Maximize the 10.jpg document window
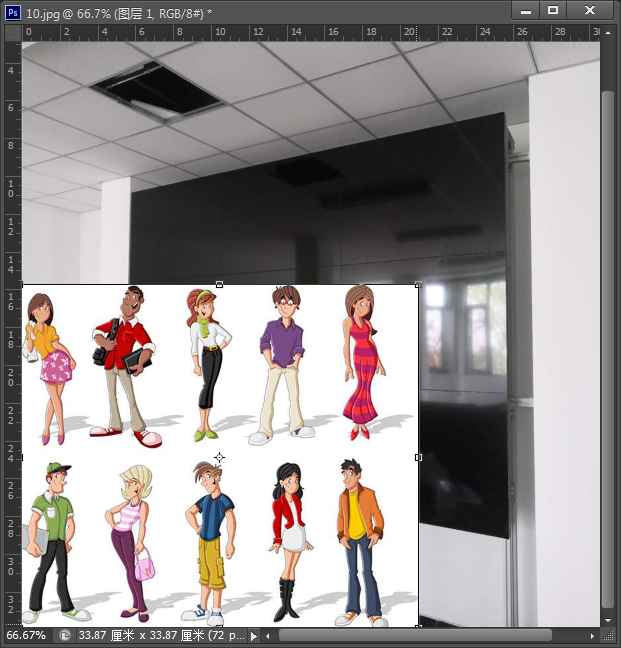This screenshot has height=648, width=621. coord(553,10)
